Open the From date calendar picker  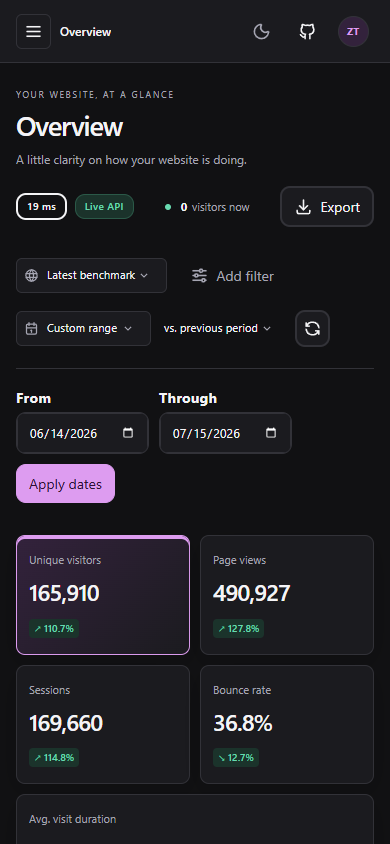(x=128, y=433)
